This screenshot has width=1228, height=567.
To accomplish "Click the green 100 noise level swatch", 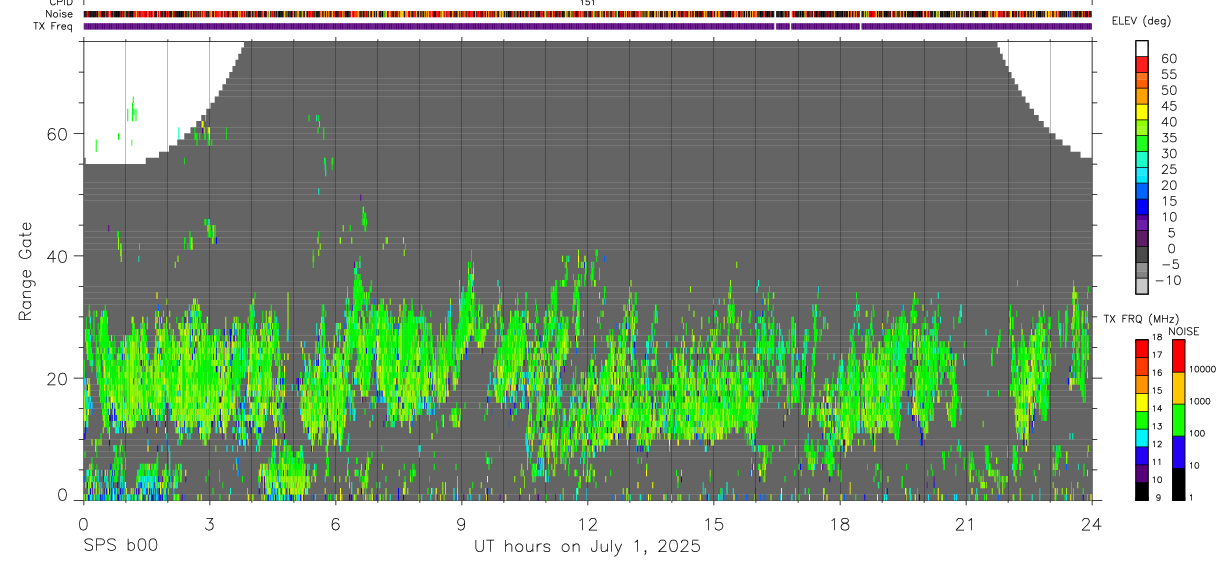I will coord(1178,420).
